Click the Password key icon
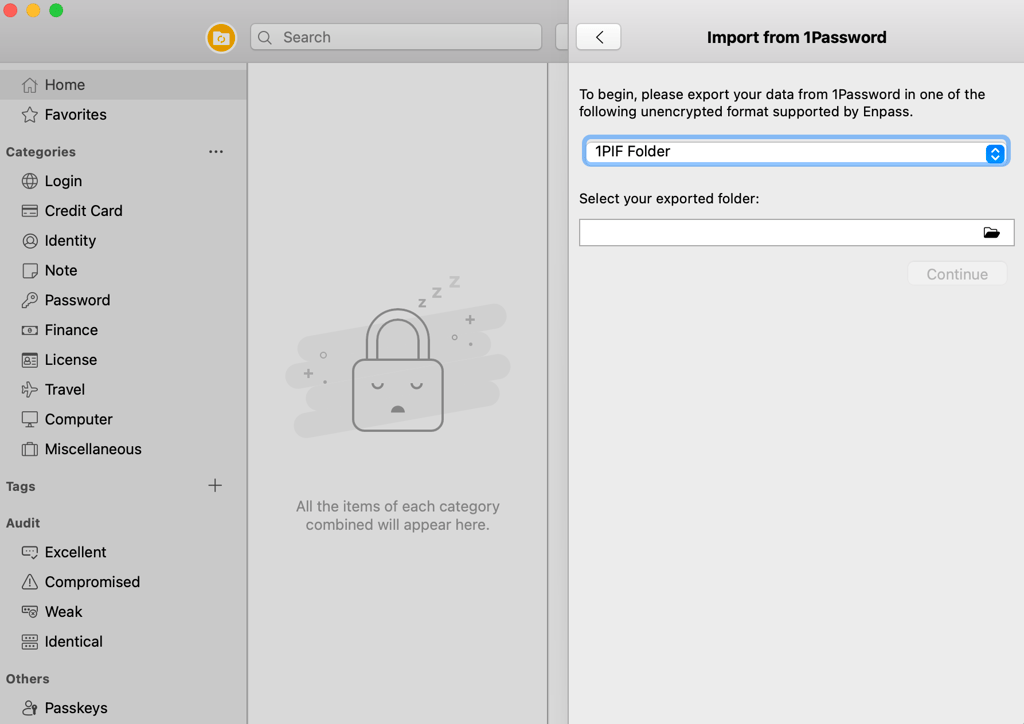 (x=29, y=300)
